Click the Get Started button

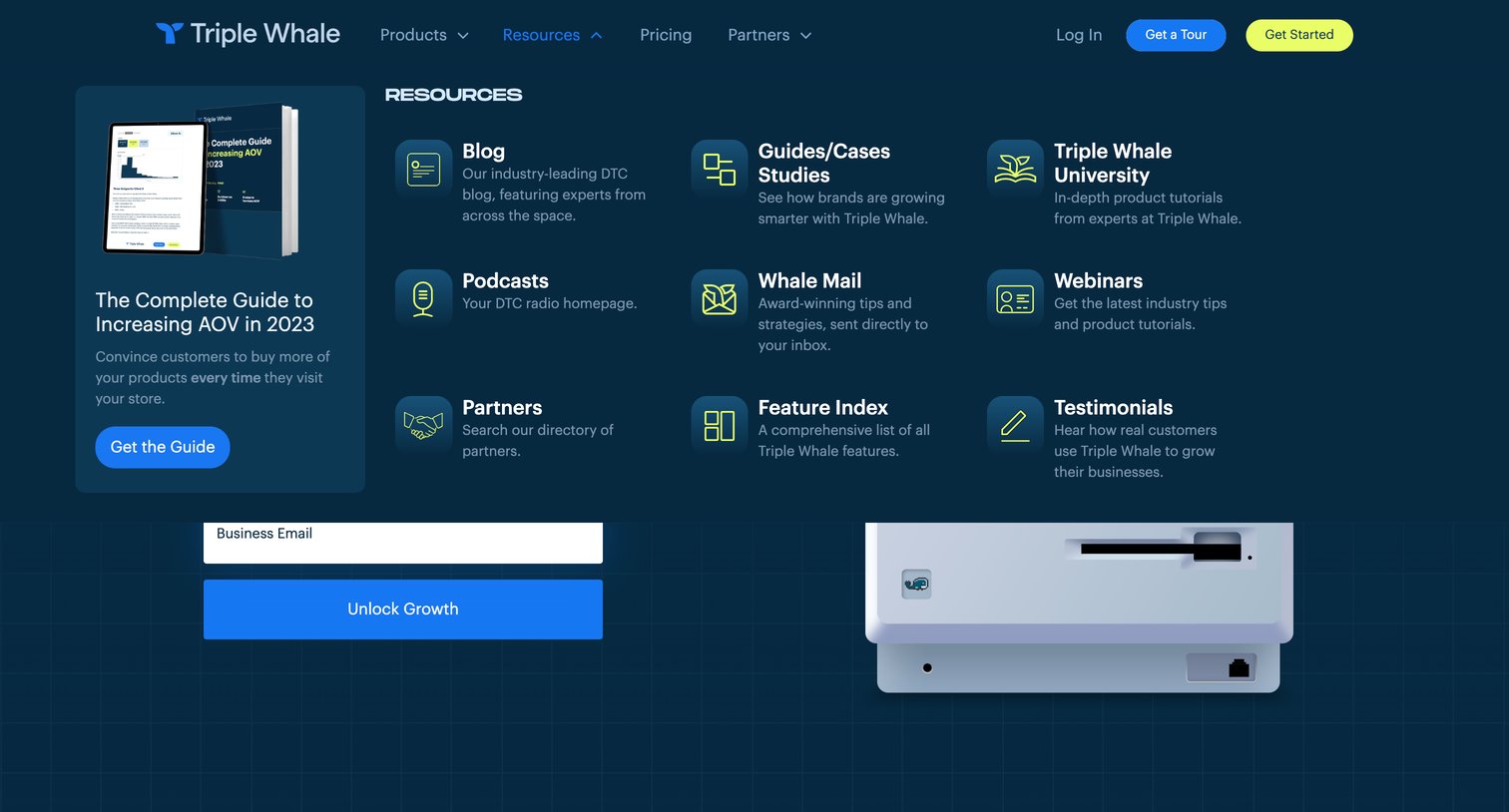[x=1299, y=35]
